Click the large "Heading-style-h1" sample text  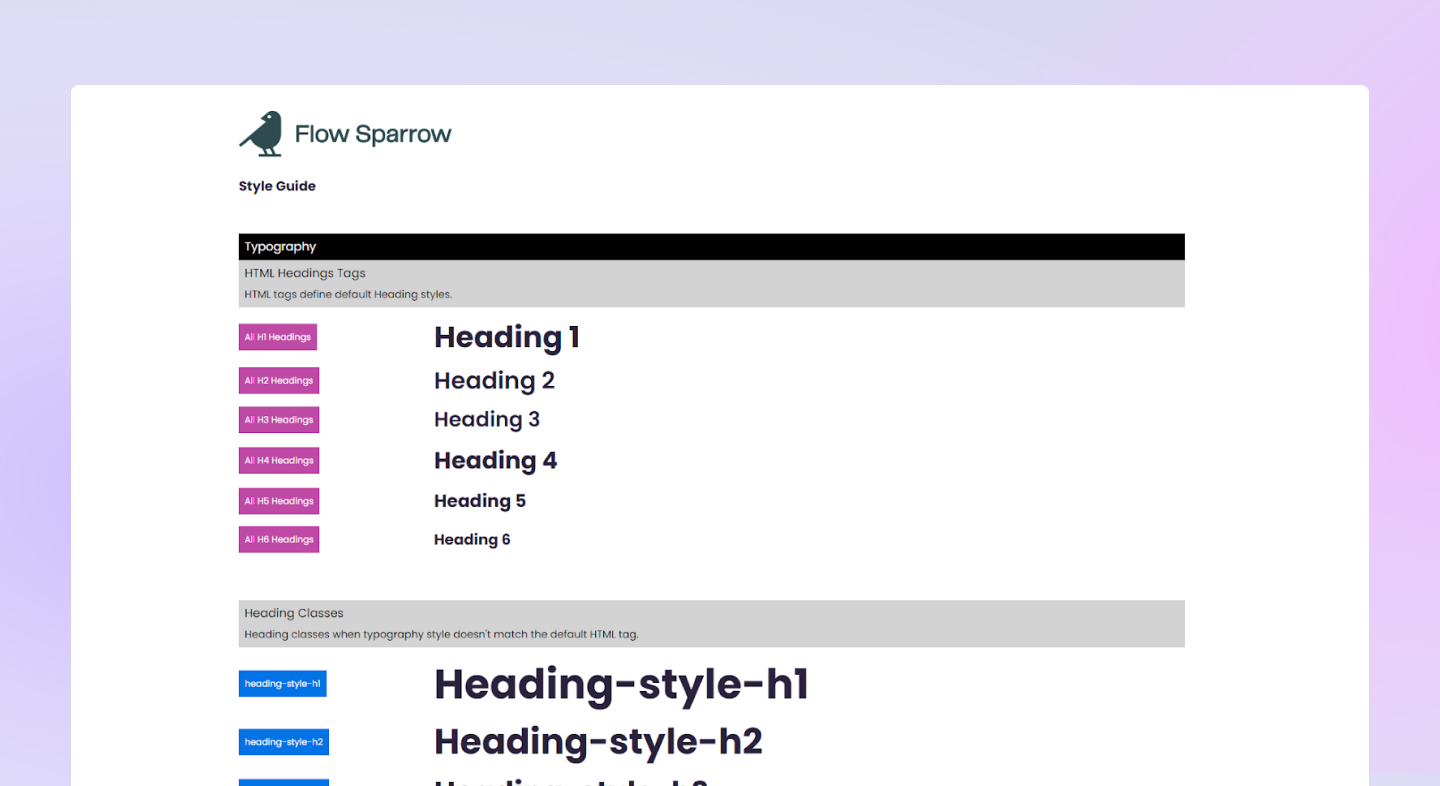coord(620,684)
